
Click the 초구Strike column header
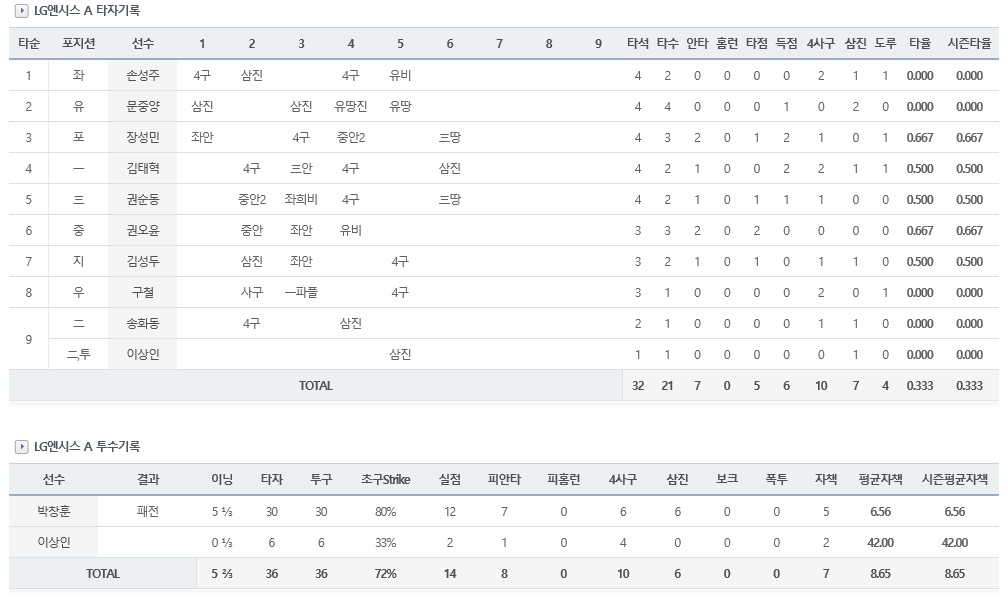tap(385, 479)
